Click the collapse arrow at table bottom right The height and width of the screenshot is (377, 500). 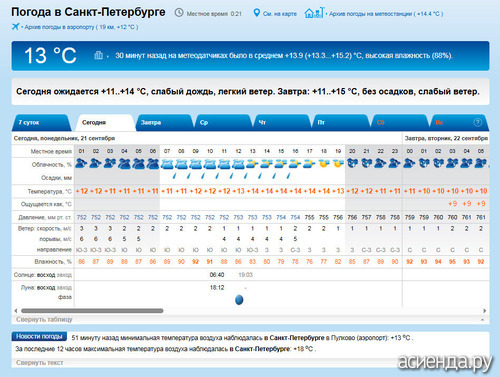(x=482, y=319)
